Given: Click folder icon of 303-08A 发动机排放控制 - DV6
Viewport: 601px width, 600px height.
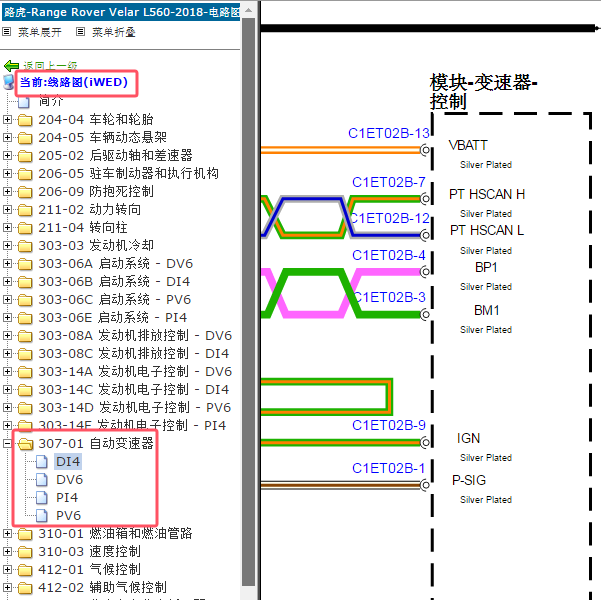Looking at the screenshot, I should [x=25, y=336].
